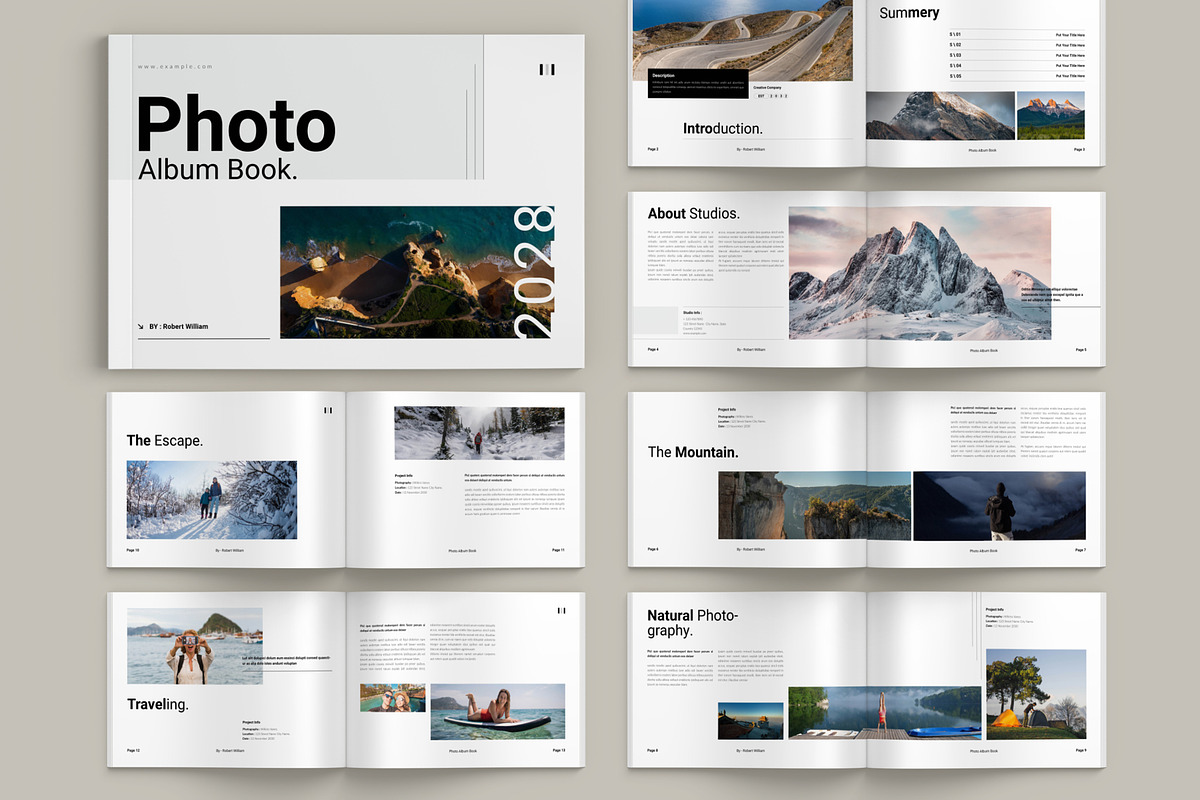The width and height of the screenshot is (1200, 800).
Task: Select the orange-lit three peaks photo
Action: coord(1050,116)
